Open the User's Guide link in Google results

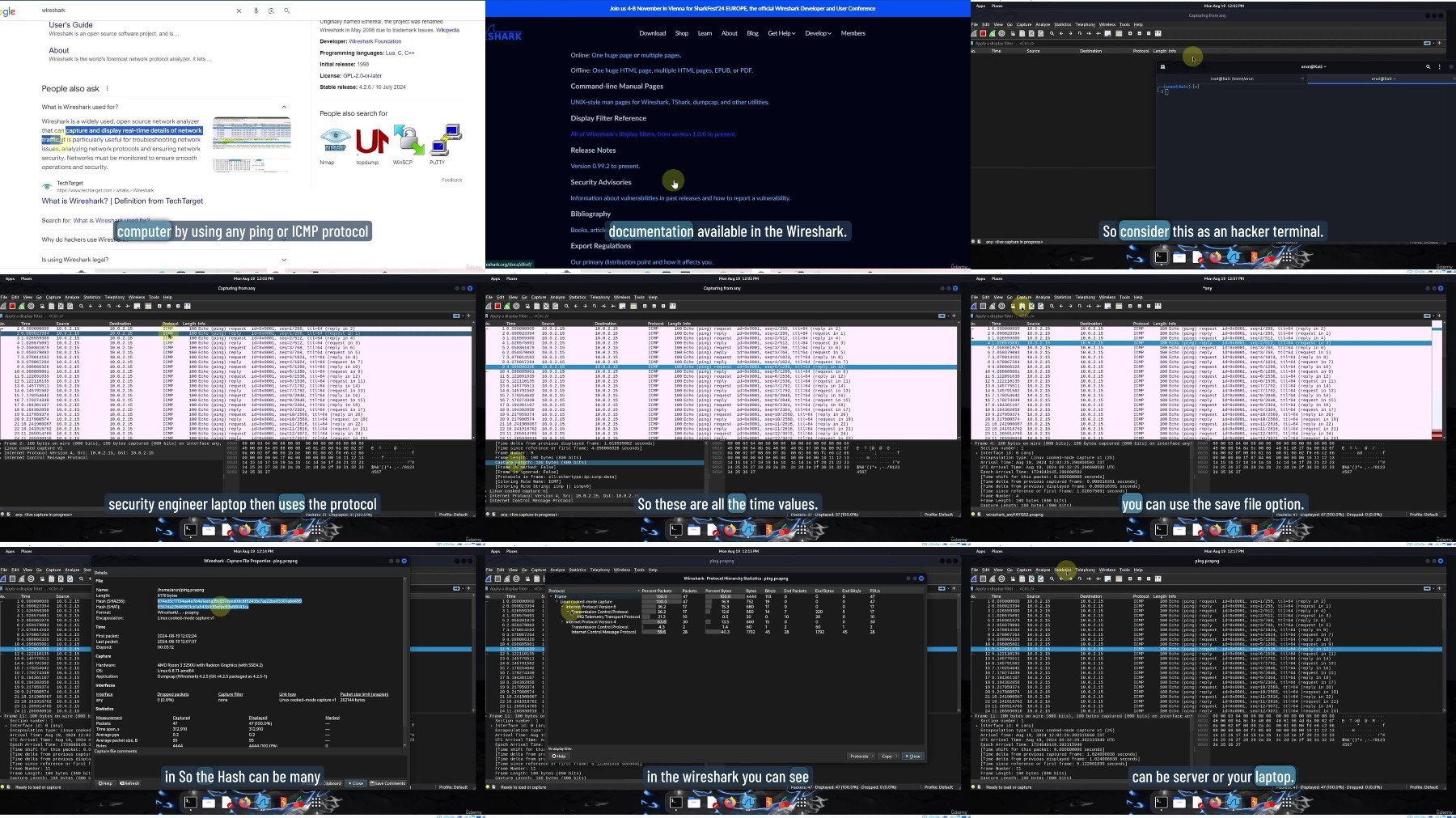[x=70, y=25]
